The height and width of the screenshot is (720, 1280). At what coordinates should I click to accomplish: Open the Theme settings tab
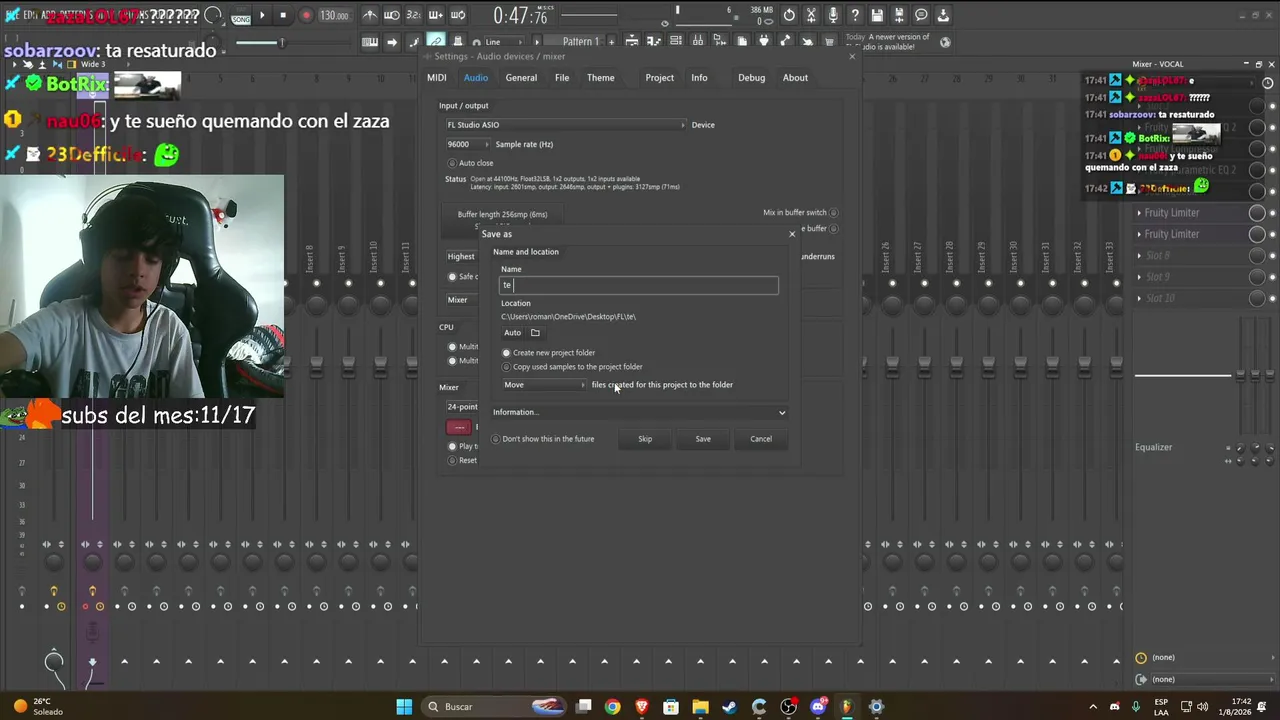(x=601, y=78)
